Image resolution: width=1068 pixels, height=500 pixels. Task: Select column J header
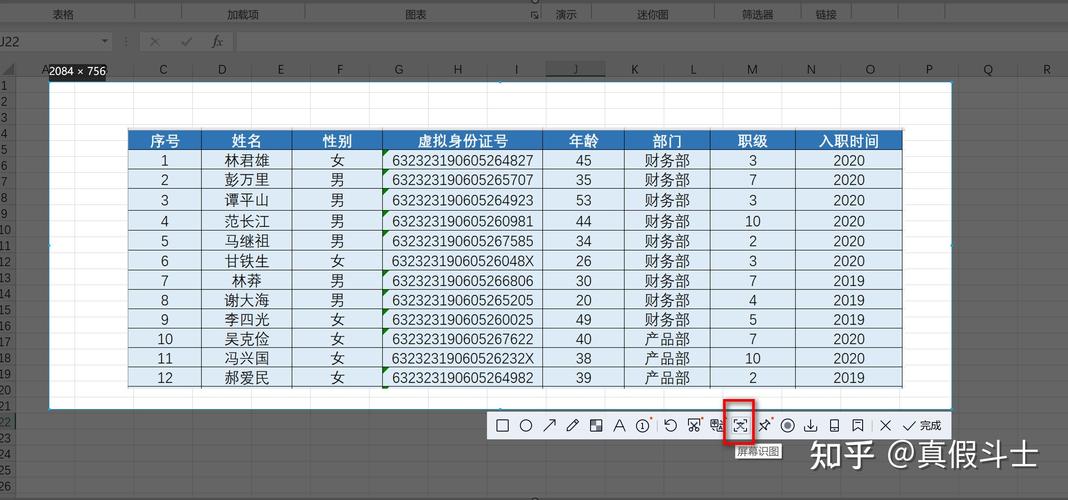(575, 69)
